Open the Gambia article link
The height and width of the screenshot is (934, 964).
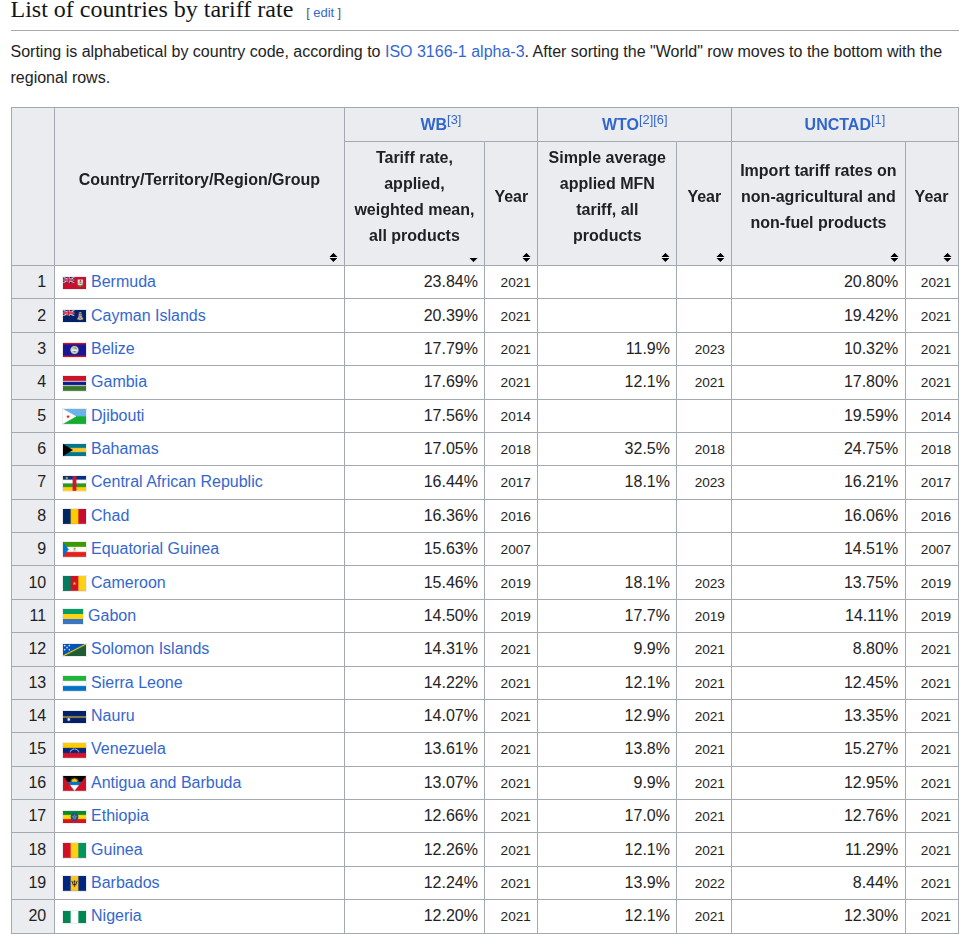(x=119, y=382)
